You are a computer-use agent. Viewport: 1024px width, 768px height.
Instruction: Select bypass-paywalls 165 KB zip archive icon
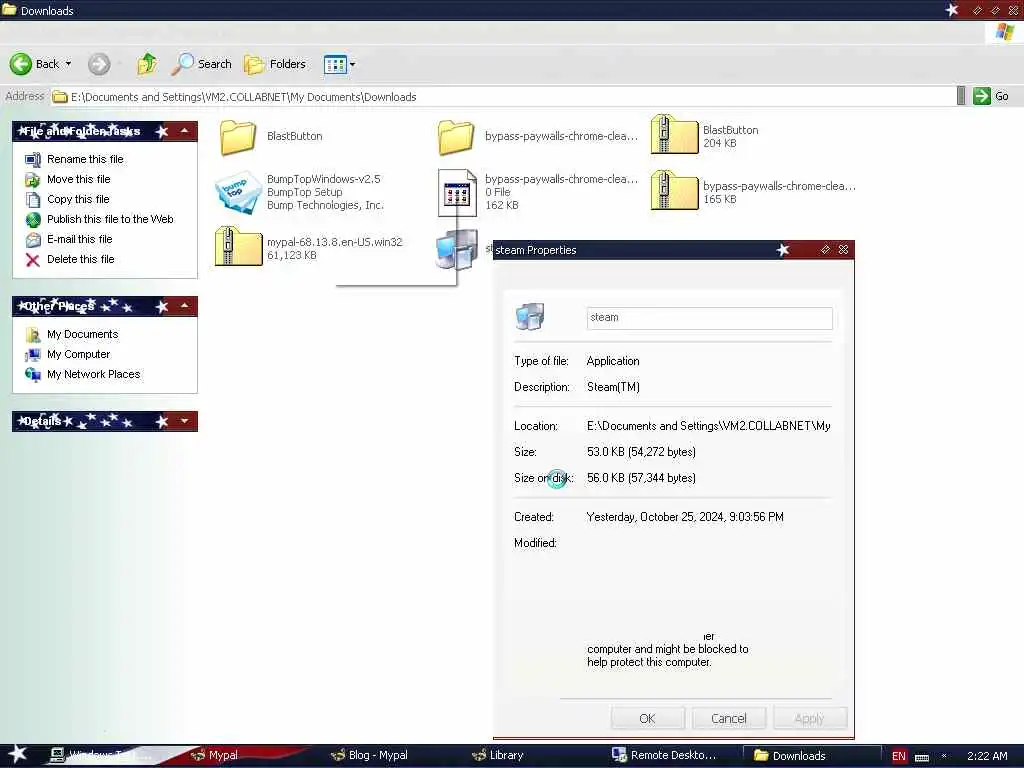(675, 191)
